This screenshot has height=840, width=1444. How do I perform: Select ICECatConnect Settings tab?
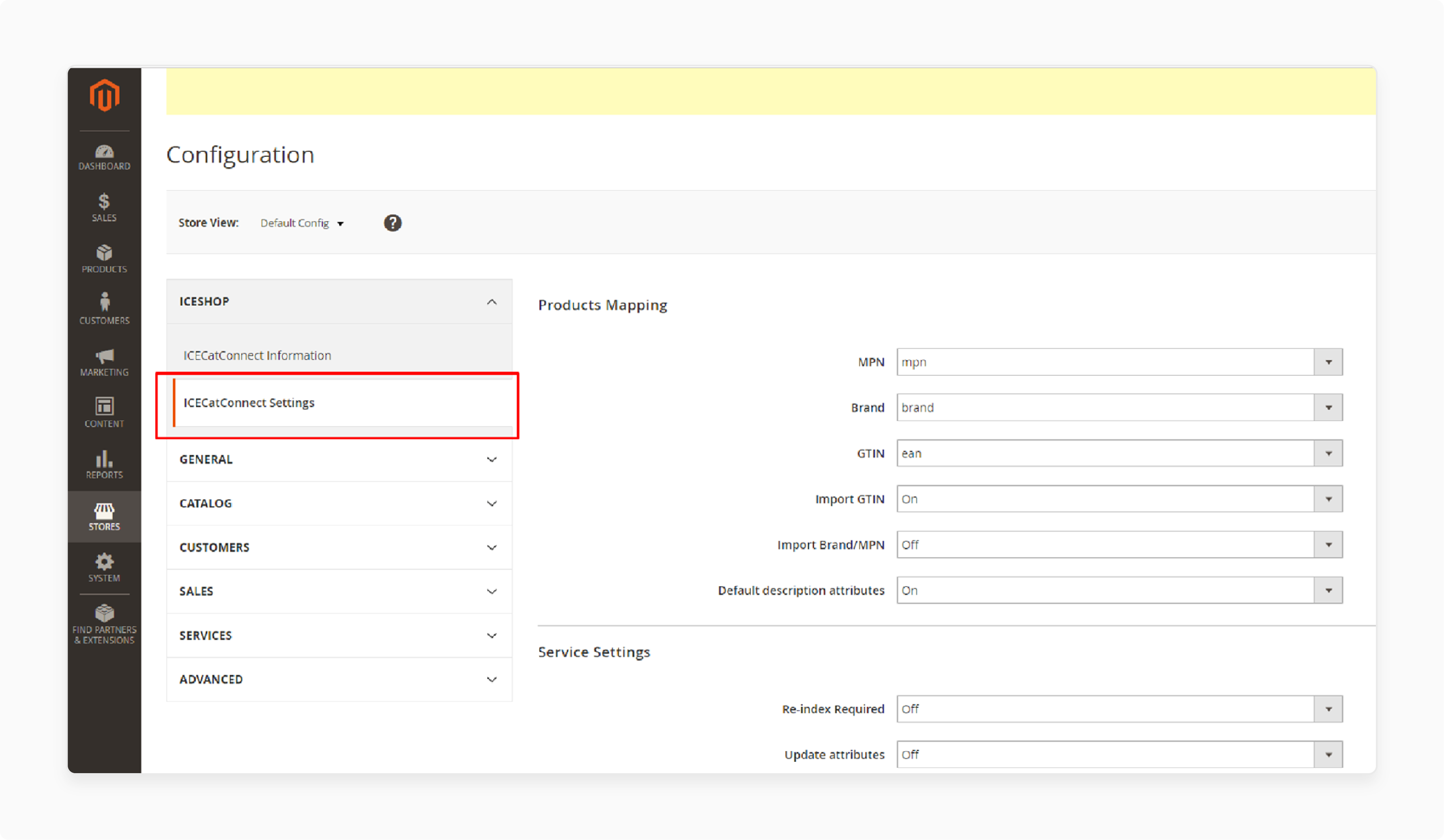pos(342,403)
